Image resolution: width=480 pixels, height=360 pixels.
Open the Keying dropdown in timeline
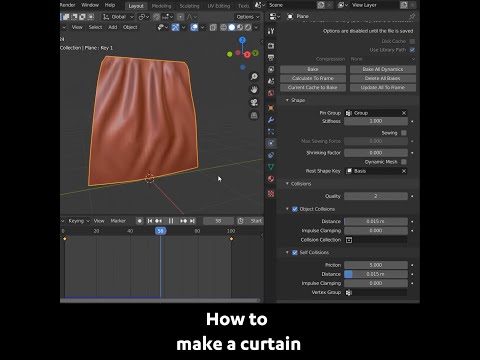click(x=79, y=221)
